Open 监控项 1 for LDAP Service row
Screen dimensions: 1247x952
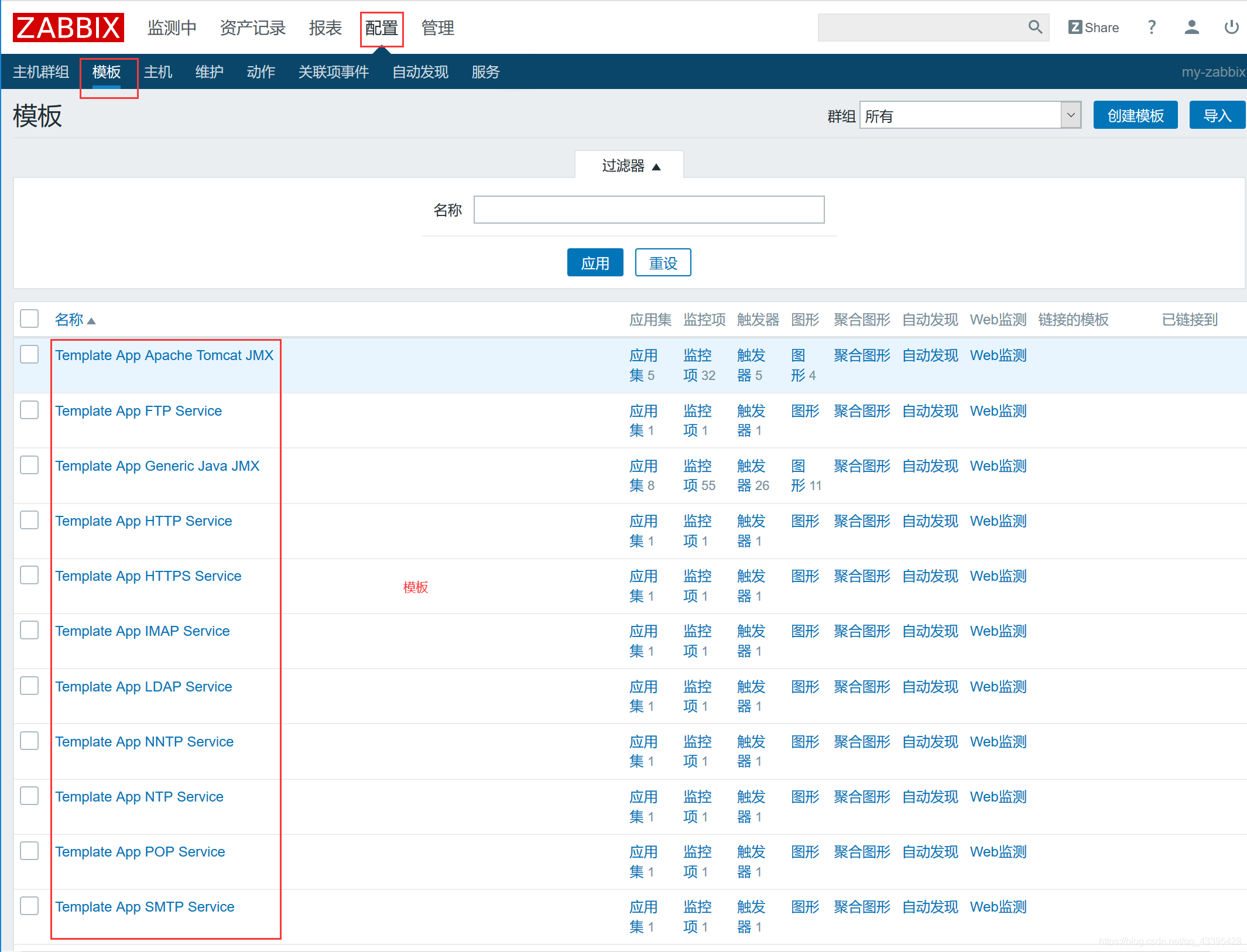click(697, 696)
